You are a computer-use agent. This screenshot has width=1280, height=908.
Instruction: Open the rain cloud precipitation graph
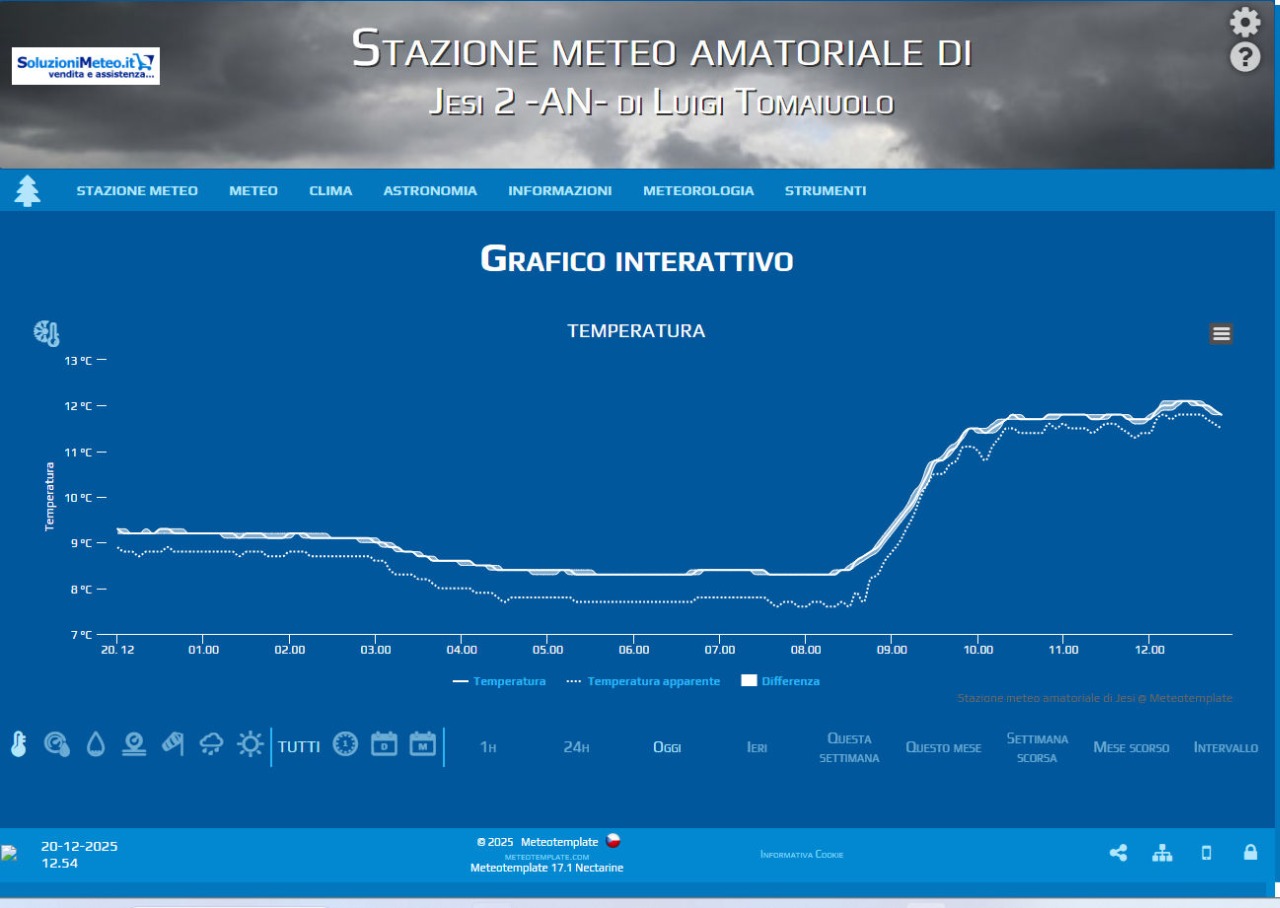point(211,744)
